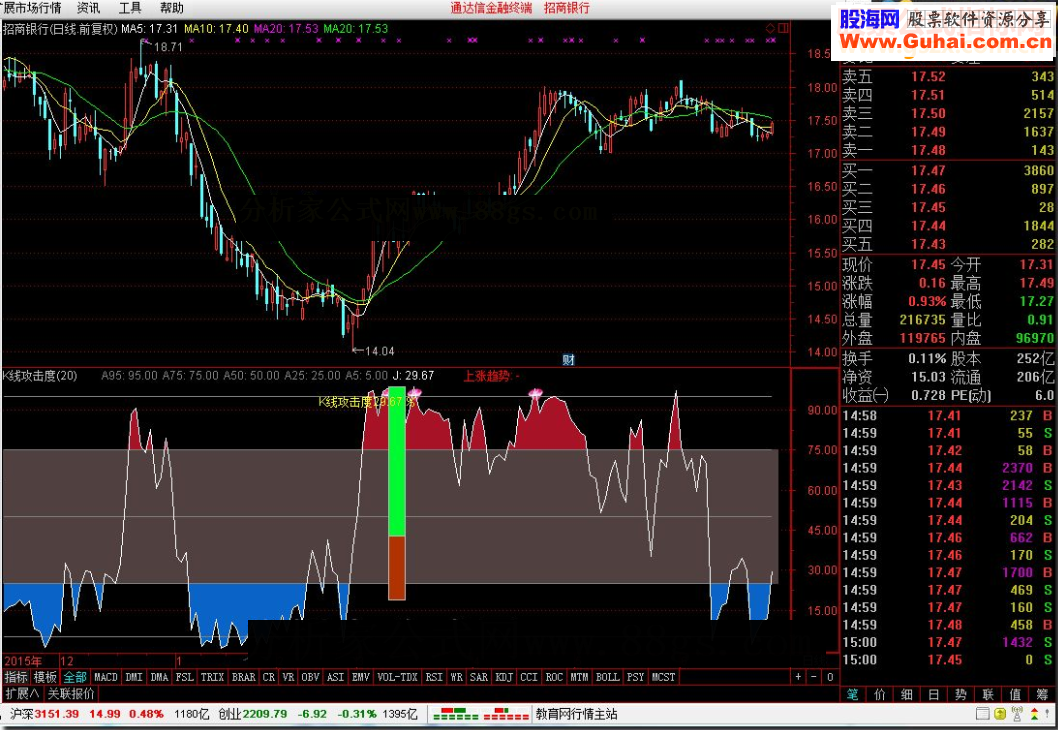Open the 工具 menu
Viewport: 1058px width, 730px height.
click(x=130, y=8)
